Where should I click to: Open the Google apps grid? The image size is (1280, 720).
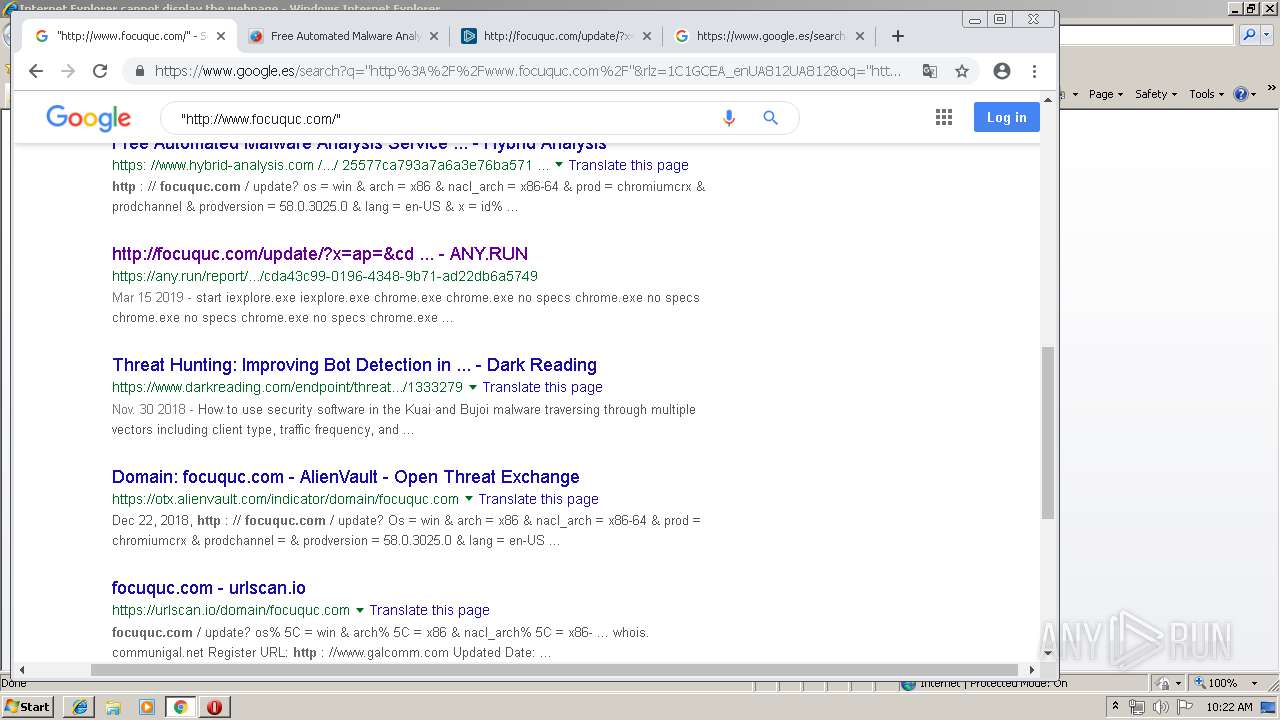click(x=944, y=118)
